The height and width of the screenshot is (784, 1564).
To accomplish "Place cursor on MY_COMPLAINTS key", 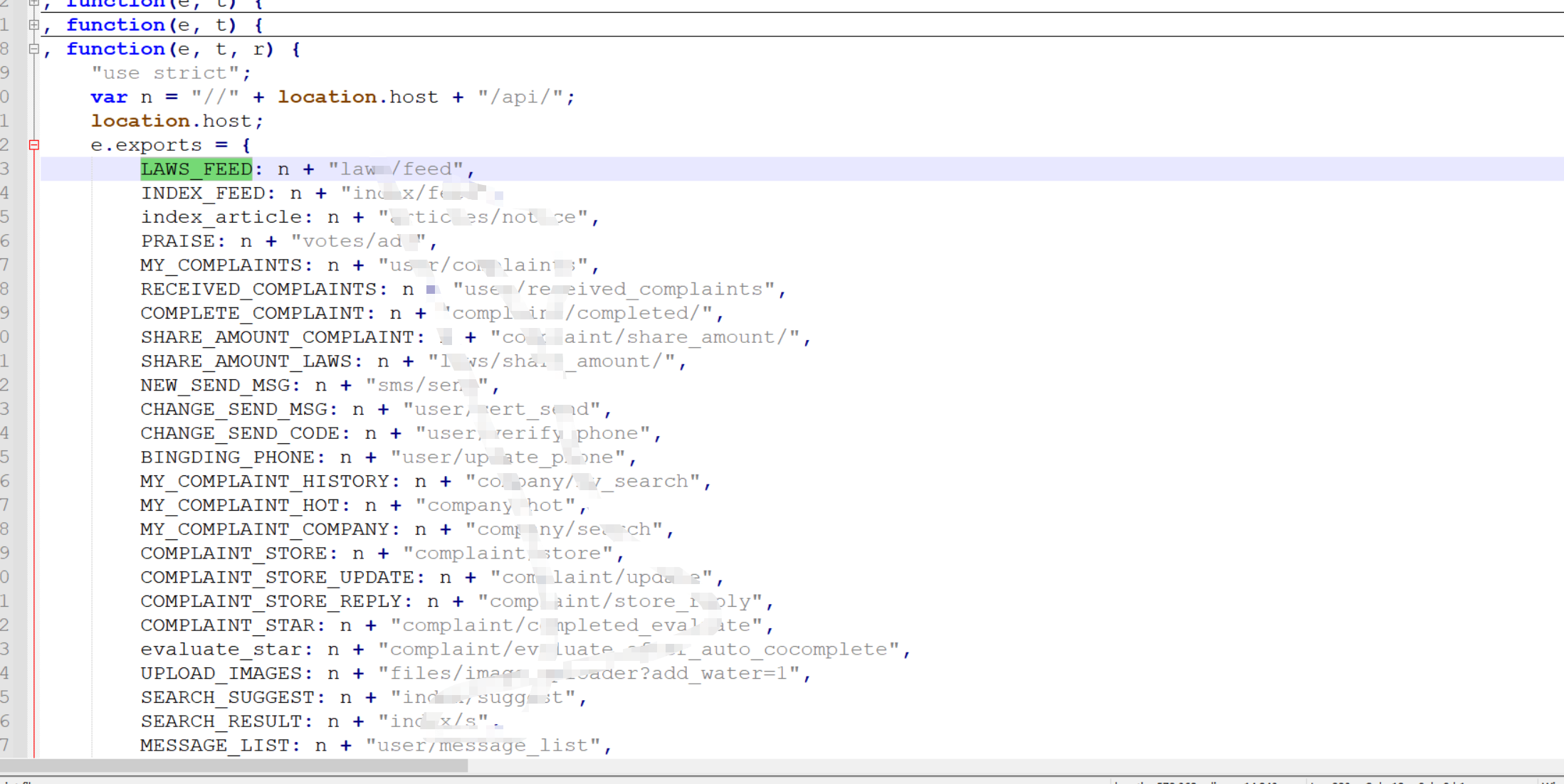I will pos(221,265).
